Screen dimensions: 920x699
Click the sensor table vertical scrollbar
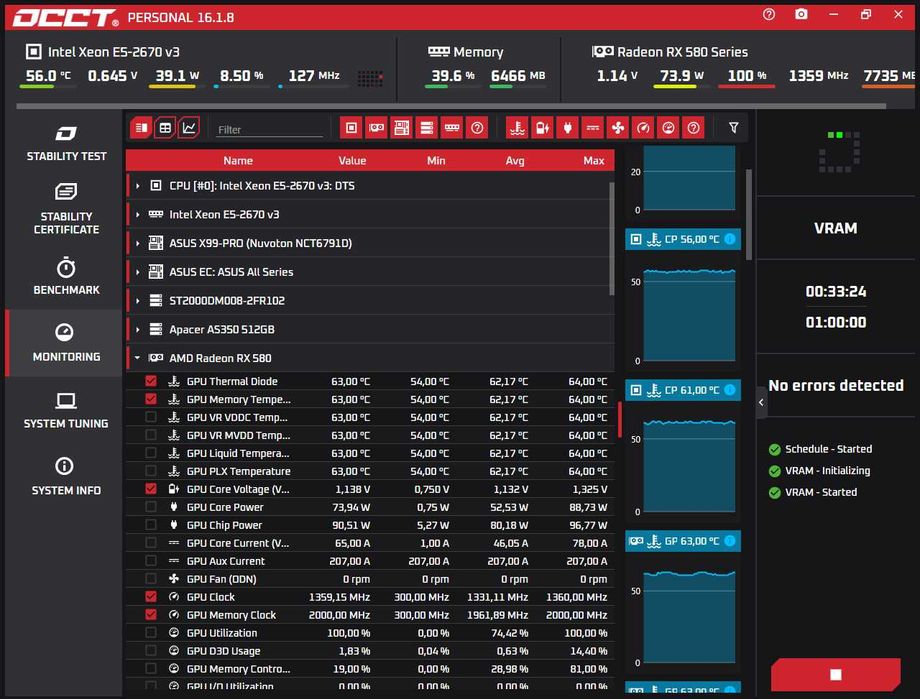[x=612, y=239]
